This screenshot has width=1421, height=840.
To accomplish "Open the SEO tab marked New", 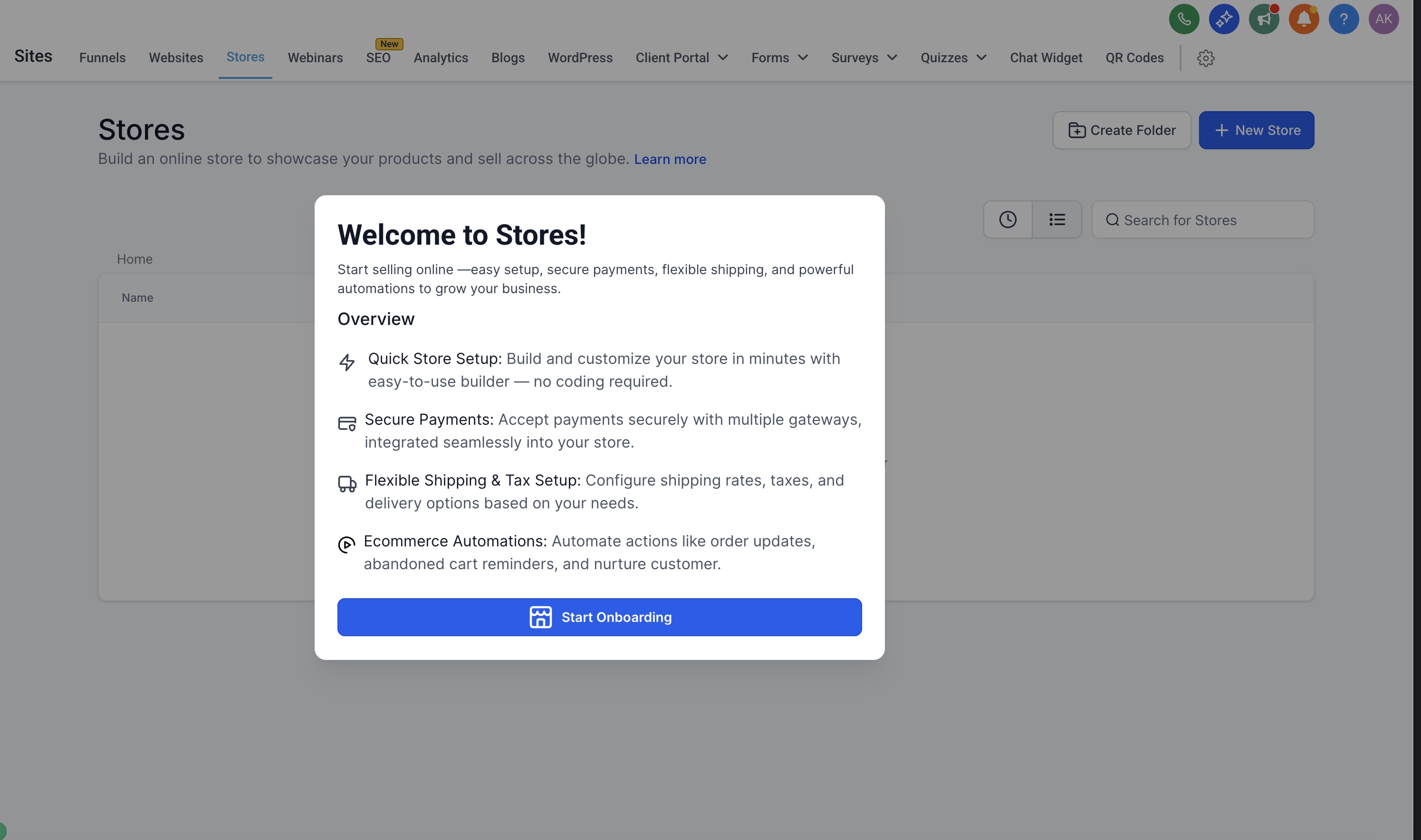I will (x=378, y=58).
